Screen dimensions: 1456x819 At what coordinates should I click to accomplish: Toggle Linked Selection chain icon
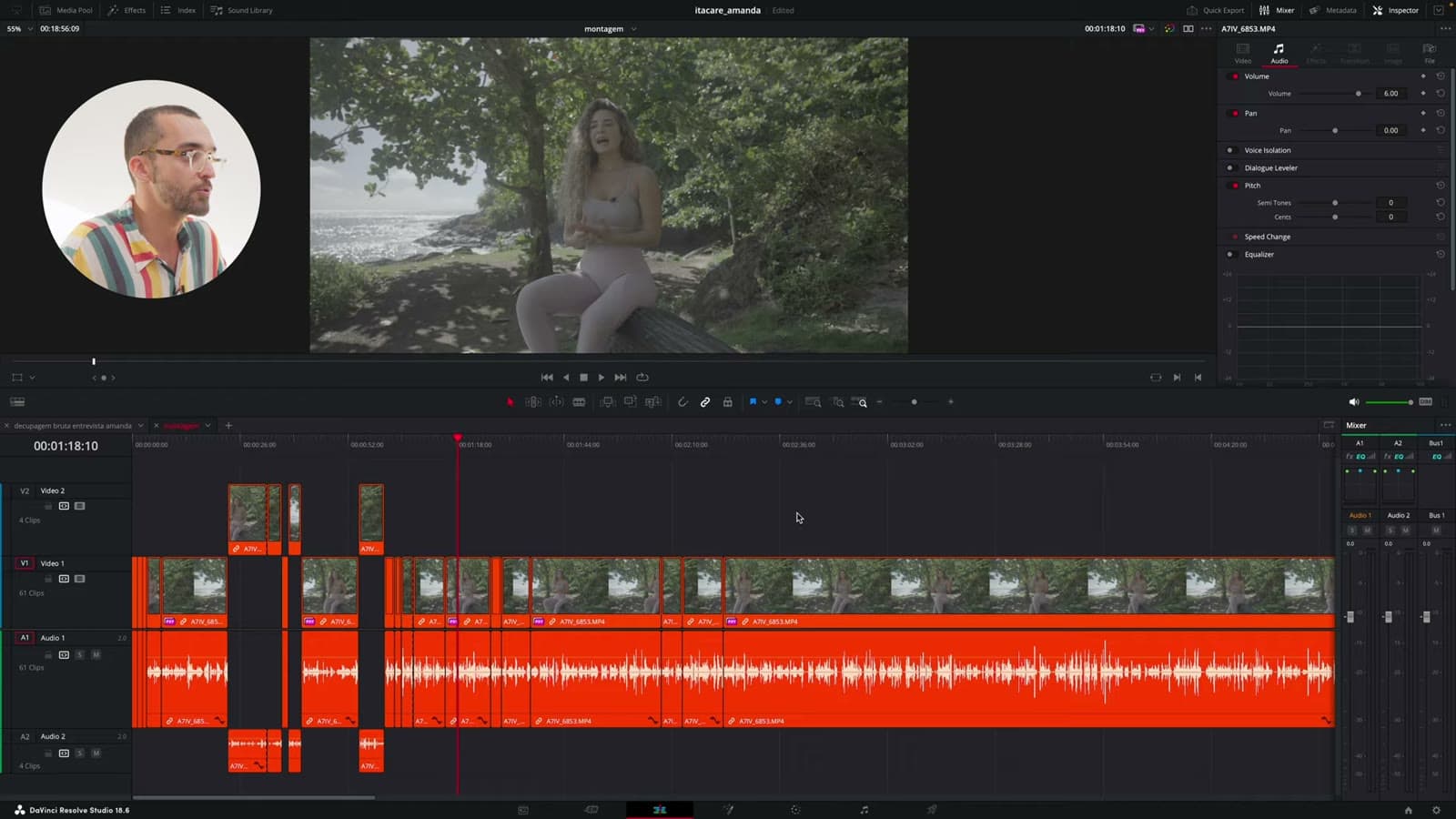pos(705,402)
